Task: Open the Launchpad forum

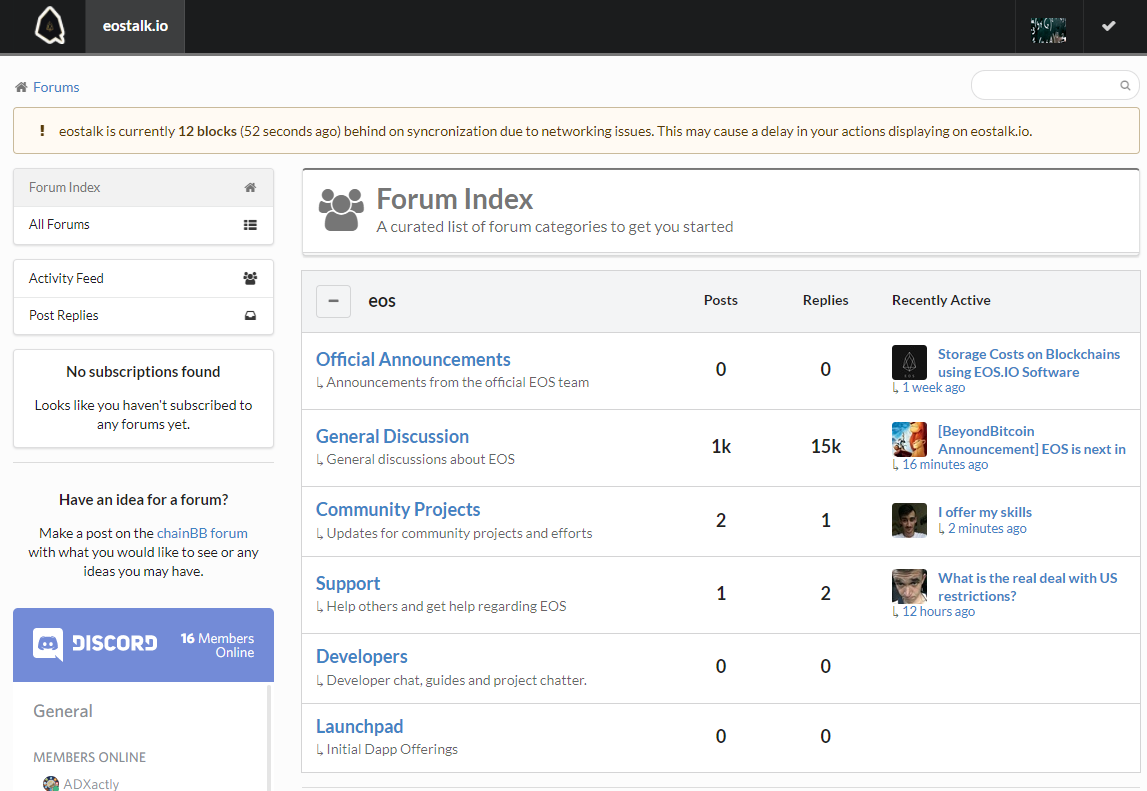Action: (x=360, y=727)
